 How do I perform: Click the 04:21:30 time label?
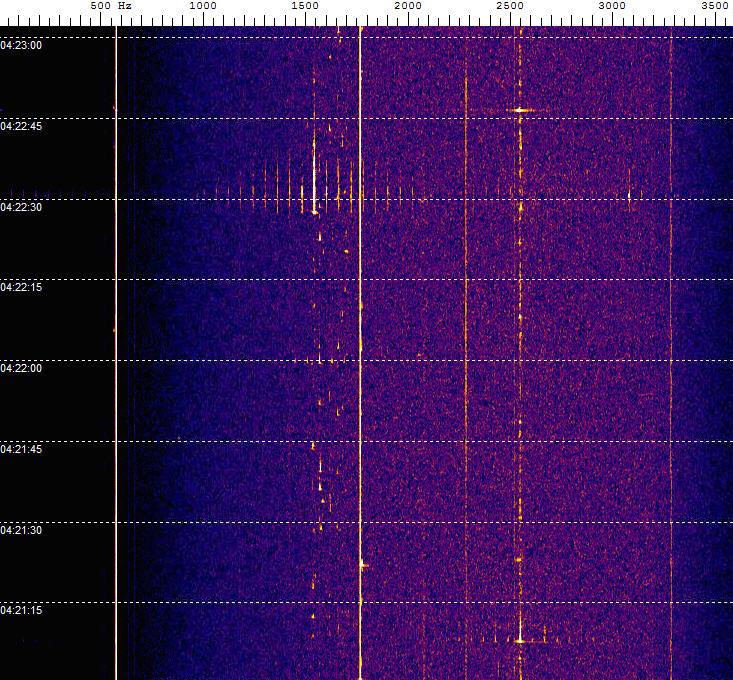[x=21, y=530]
